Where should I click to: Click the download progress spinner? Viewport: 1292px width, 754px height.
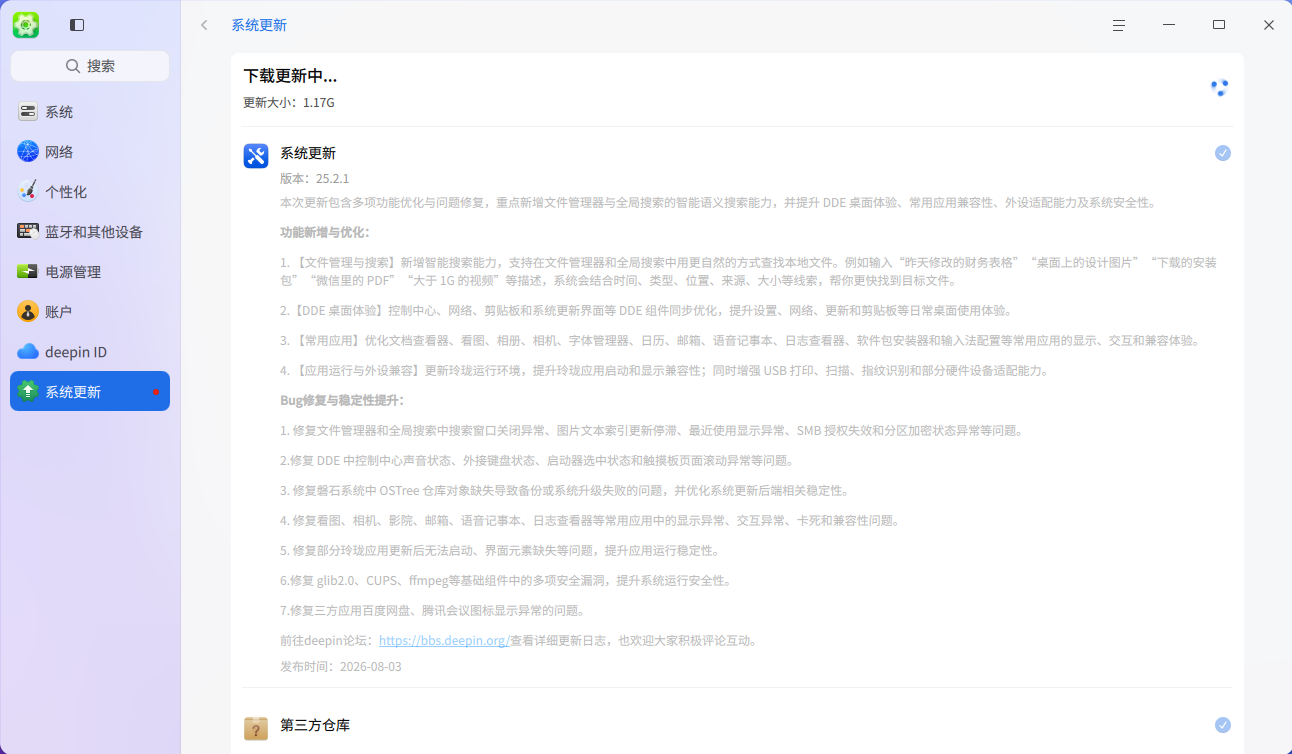coord(1219,88)
